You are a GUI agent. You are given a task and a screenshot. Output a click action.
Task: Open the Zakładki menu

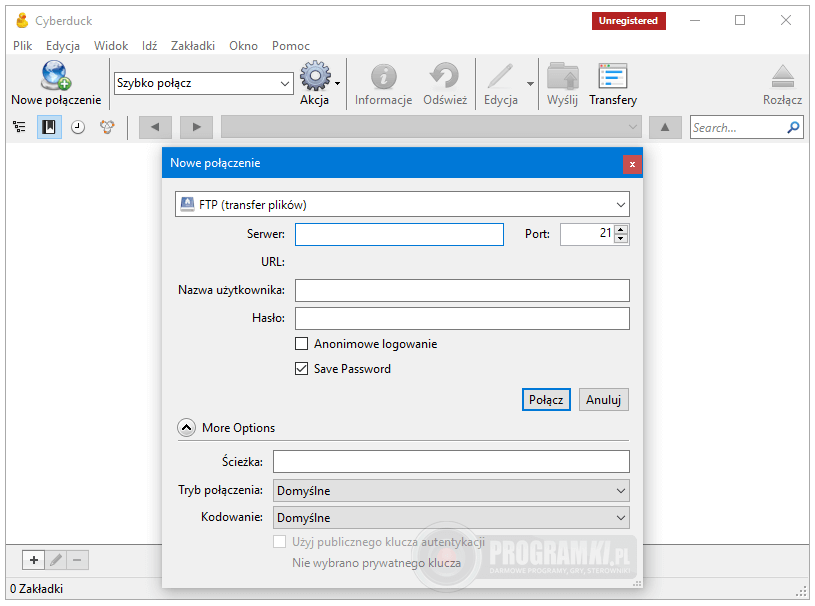[192, 46]
